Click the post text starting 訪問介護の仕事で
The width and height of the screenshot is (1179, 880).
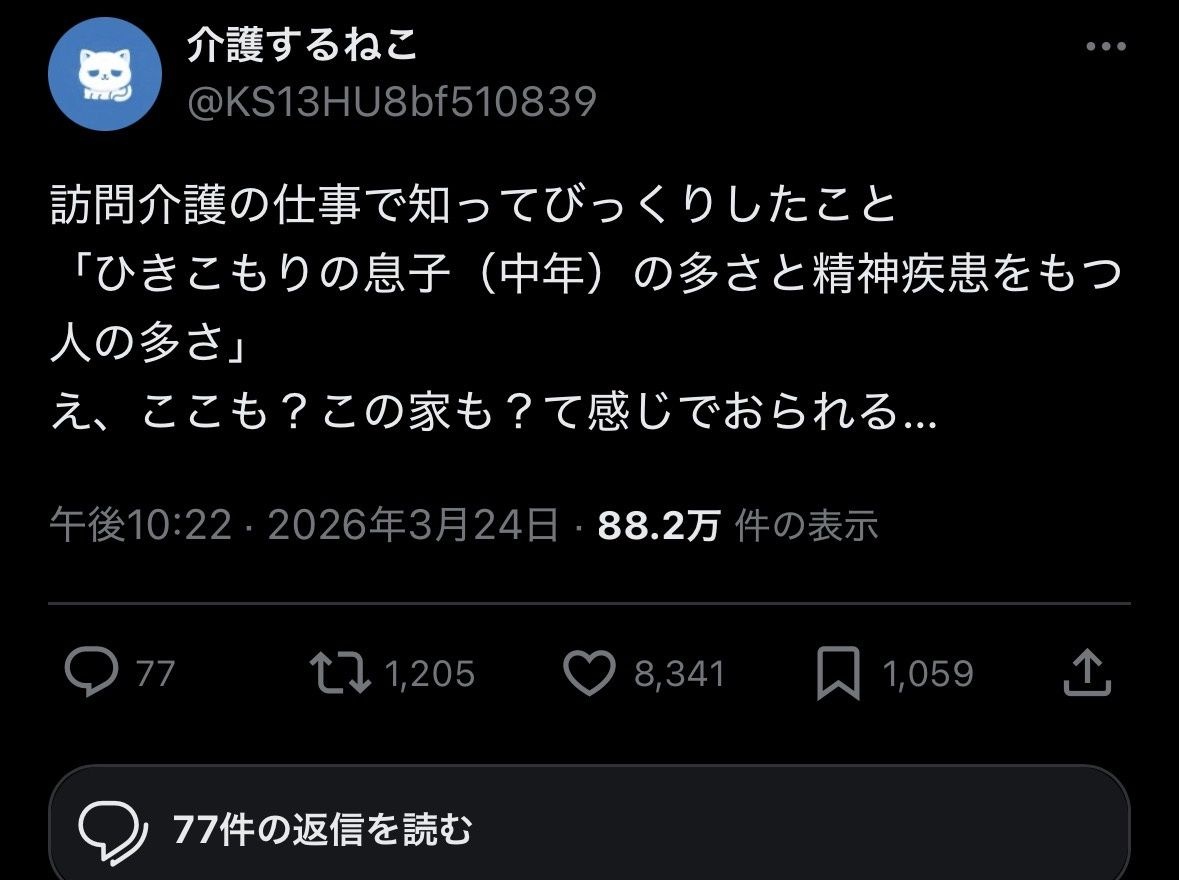coord(586,308)
